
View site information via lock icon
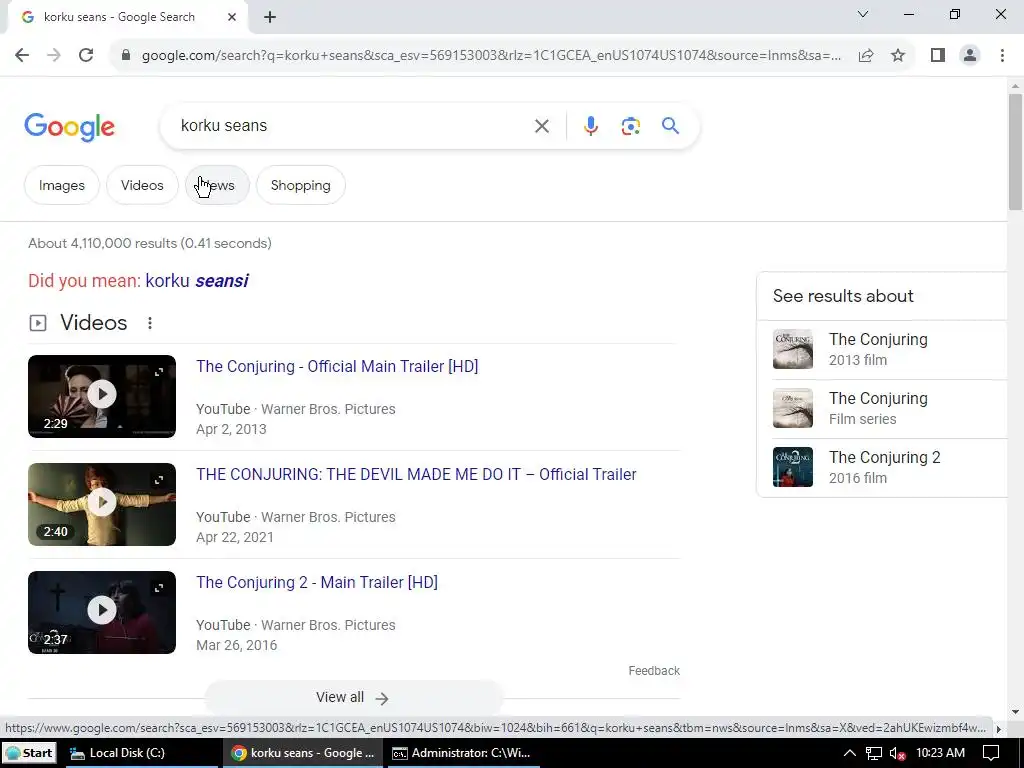pos(126,55)
